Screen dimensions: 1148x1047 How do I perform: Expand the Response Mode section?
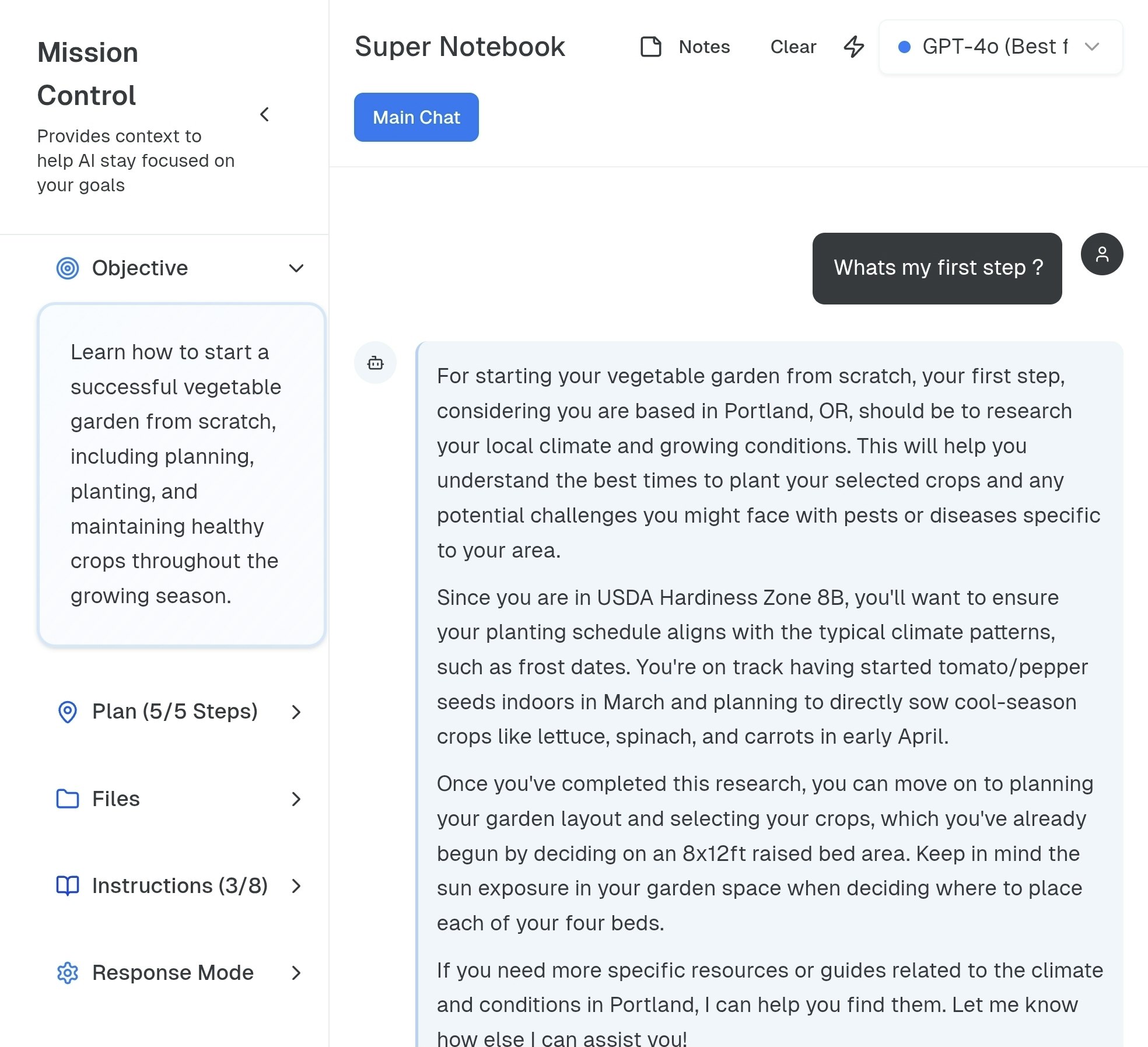click(296, 972)
